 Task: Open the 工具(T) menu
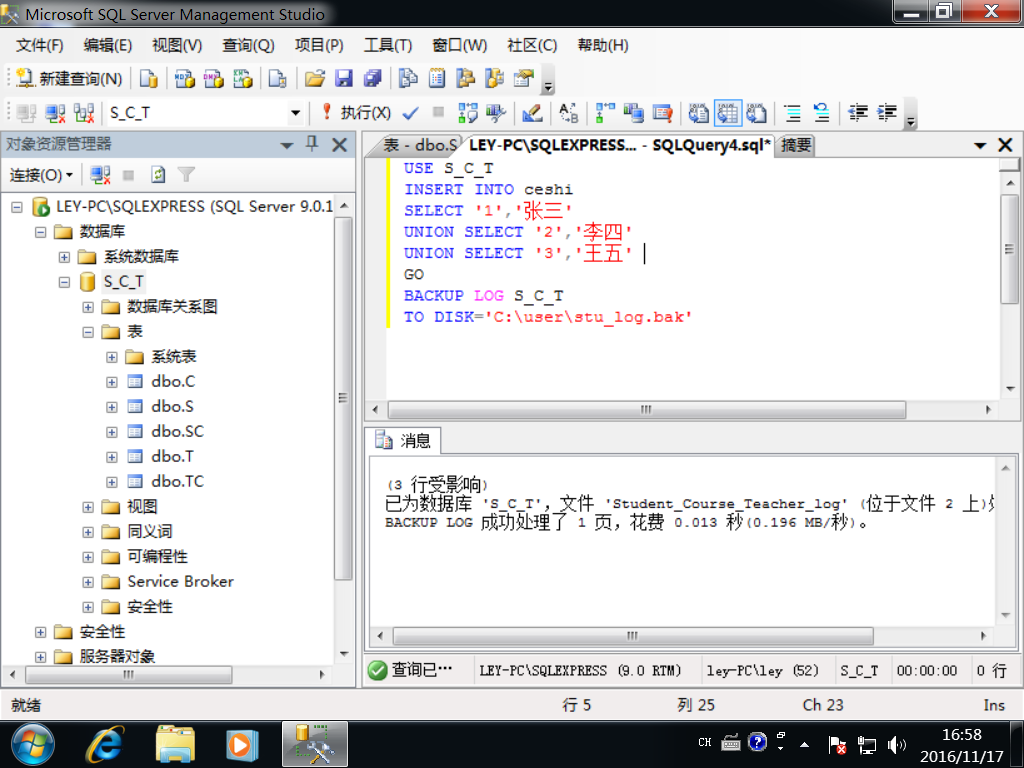[388, 45]
